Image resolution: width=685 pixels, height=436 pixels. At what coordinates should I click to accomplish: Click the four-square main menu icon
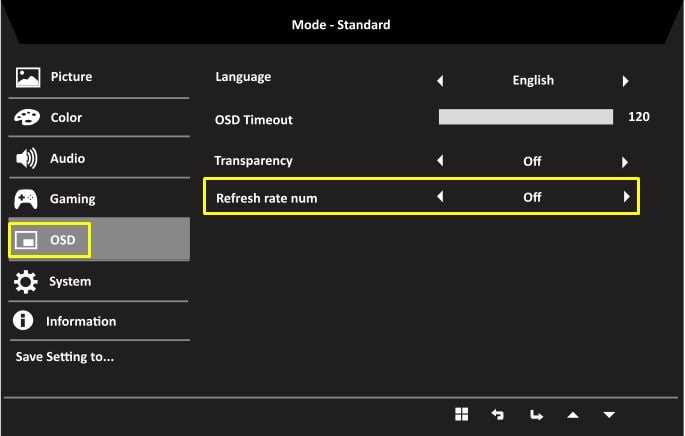pos(461,414)
